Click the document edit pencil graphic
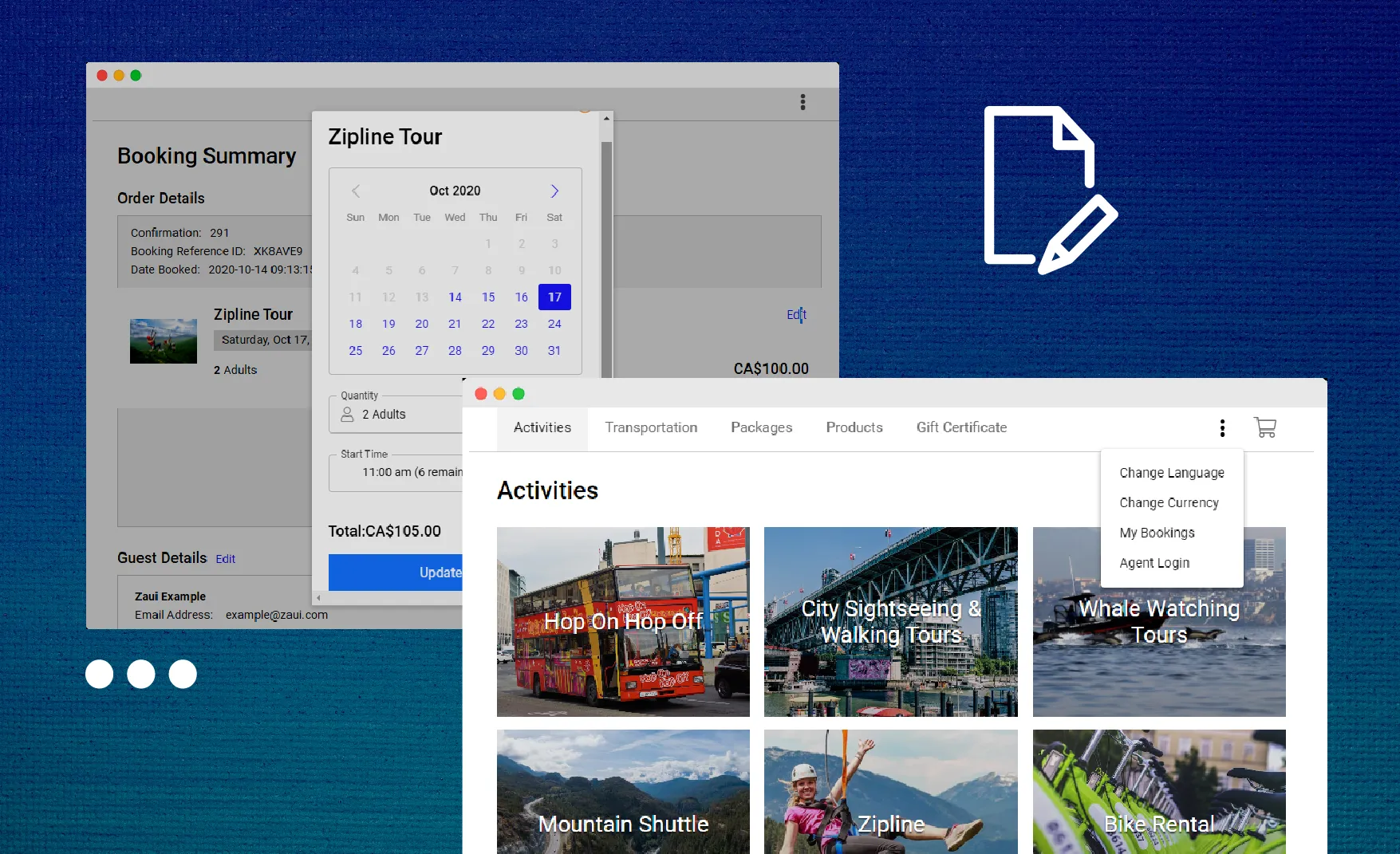The width and height of the screenshot is (1400, 854). 1050,190
